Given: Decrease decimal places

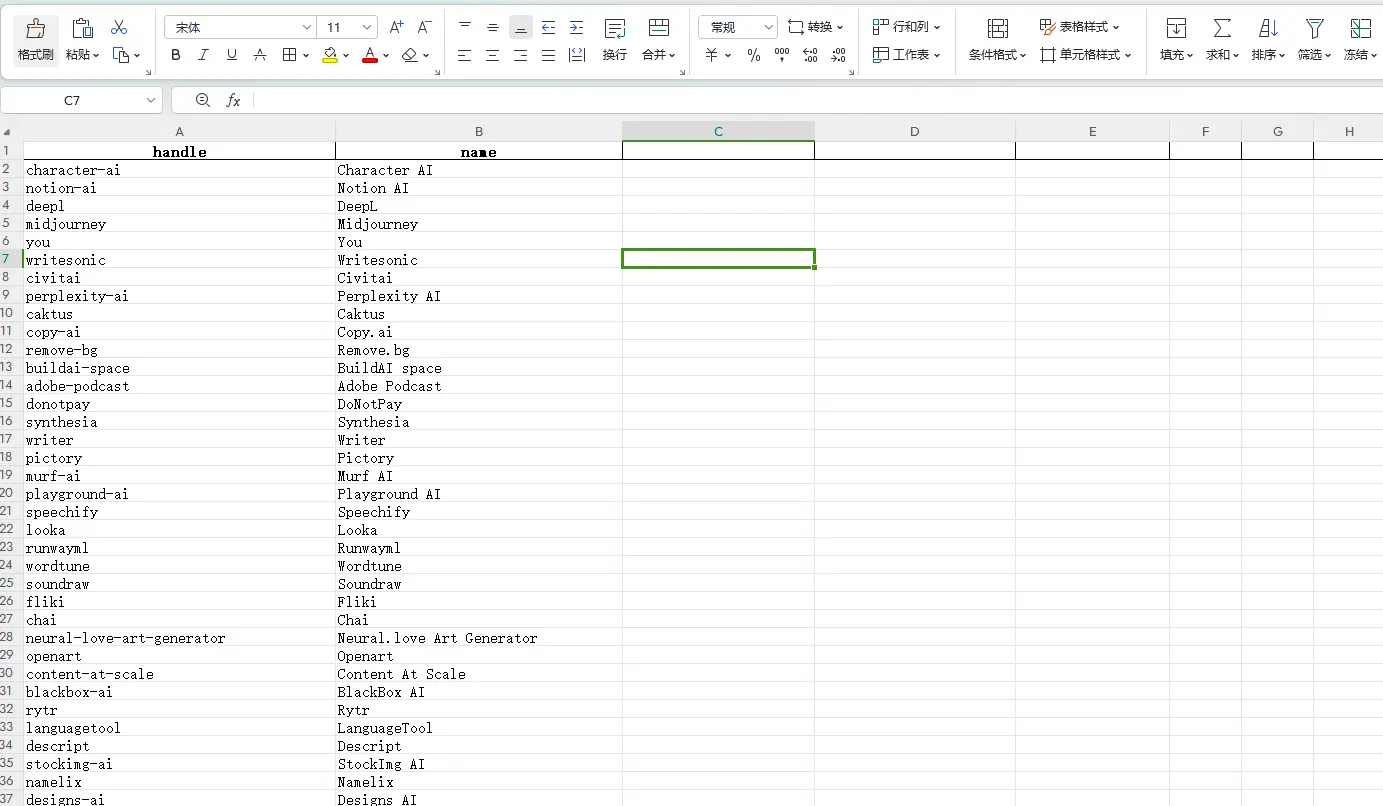Looking at the screenshot, I should coord(838,55).
